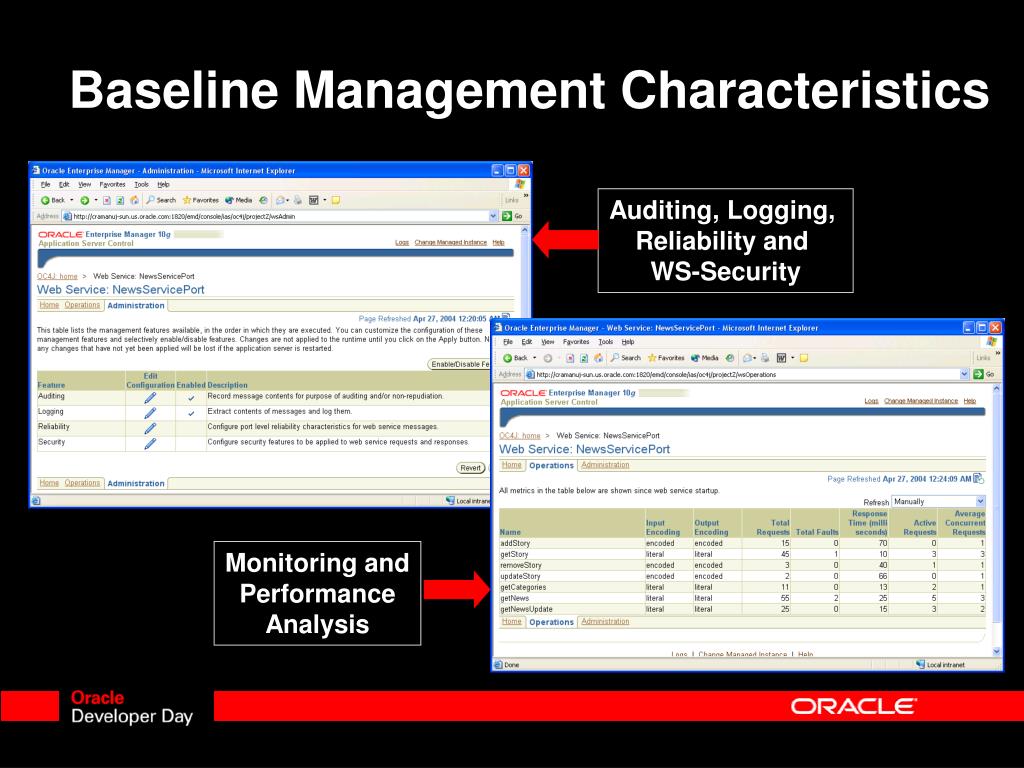
Task: Click Home icon in the Administration window toolbar
Action: 135,200
